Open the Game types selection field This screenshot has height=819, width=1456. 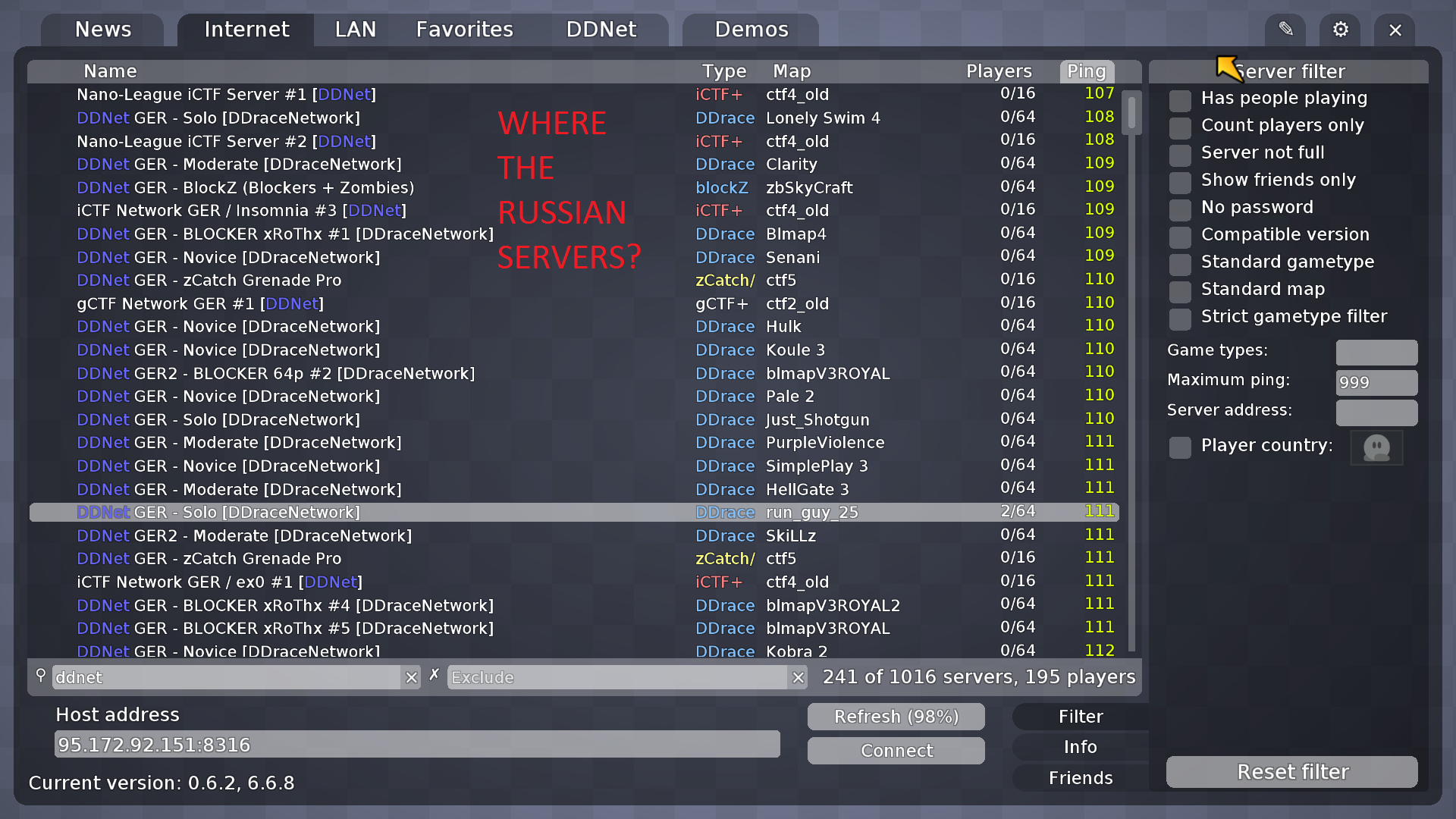pos(1377,352)
